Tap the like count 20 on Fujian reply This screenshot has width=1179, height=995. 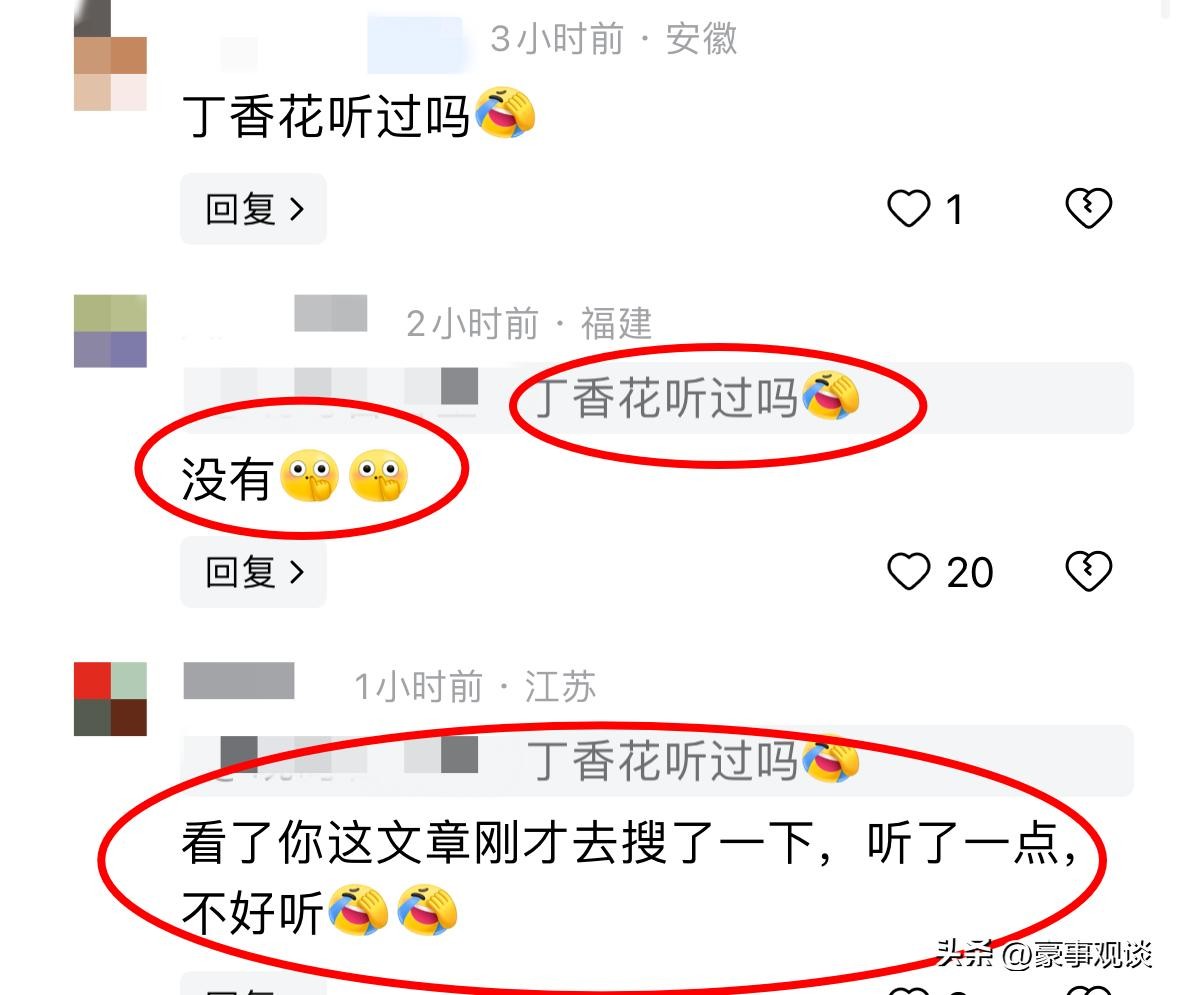970,573
